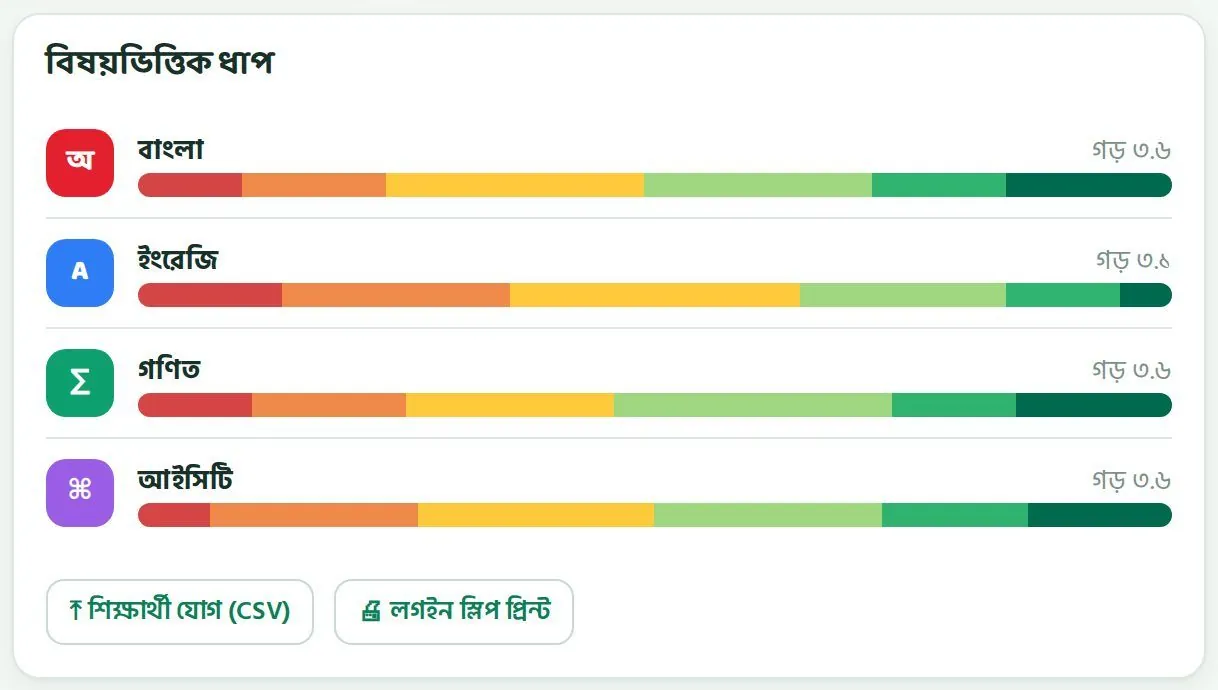Click the ইংরেজি average score text
This screenshot has width=1218, height=690.
pyautogui.click(x=1133, y=261)
